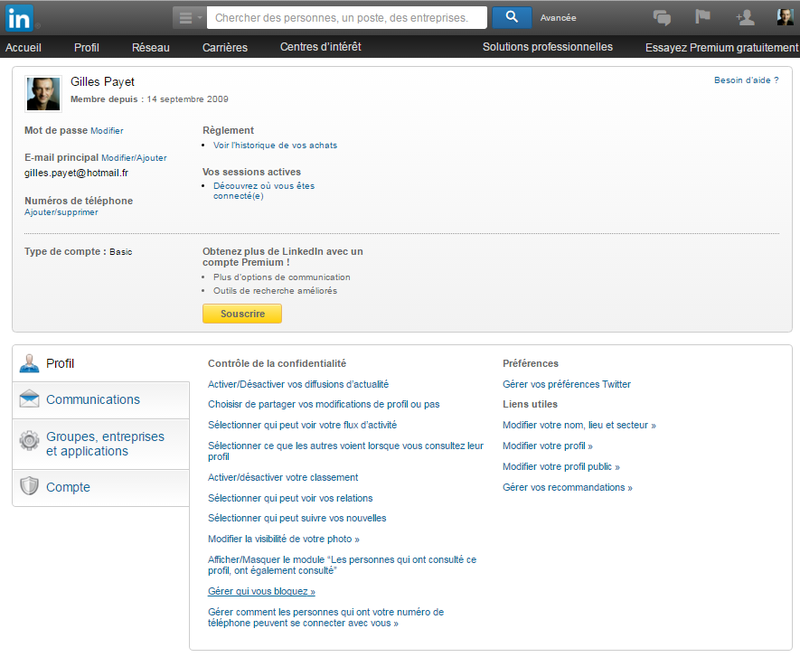Open Gérer vos recommandations link
The image size is (800, 657).
click(567, 487)
